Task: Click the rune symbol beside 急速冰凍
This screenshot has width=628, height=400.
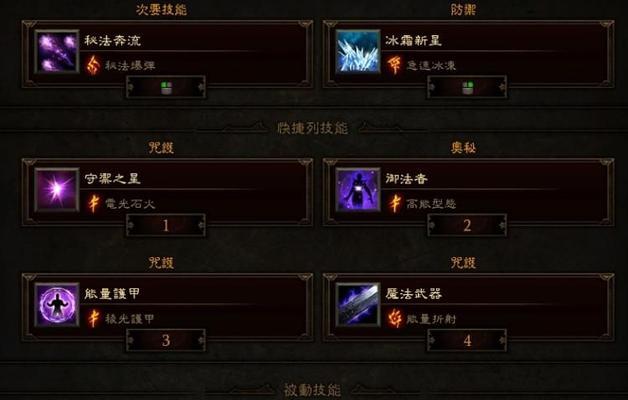Action: click(394, 65)
